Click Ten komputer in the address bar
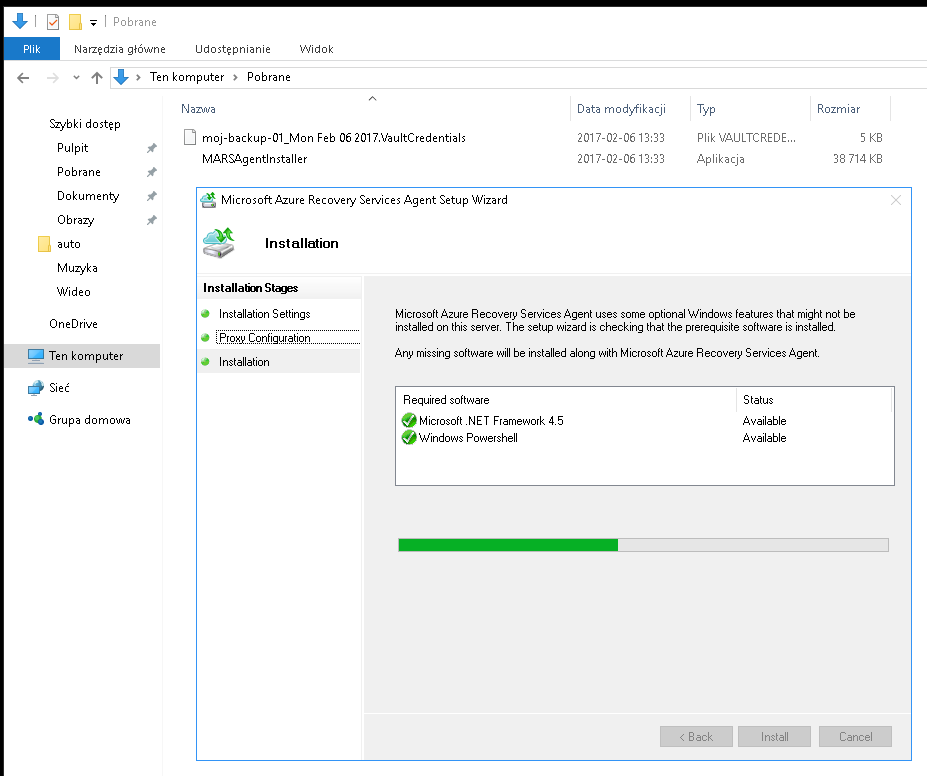The height and width of the screenshot is (776, 927). [187, 77]
